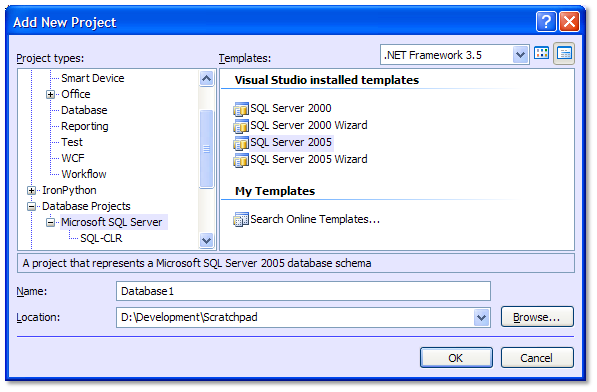Select Reporting project type
This screenshot has width=597, height=392.
(x=85, y=126)
